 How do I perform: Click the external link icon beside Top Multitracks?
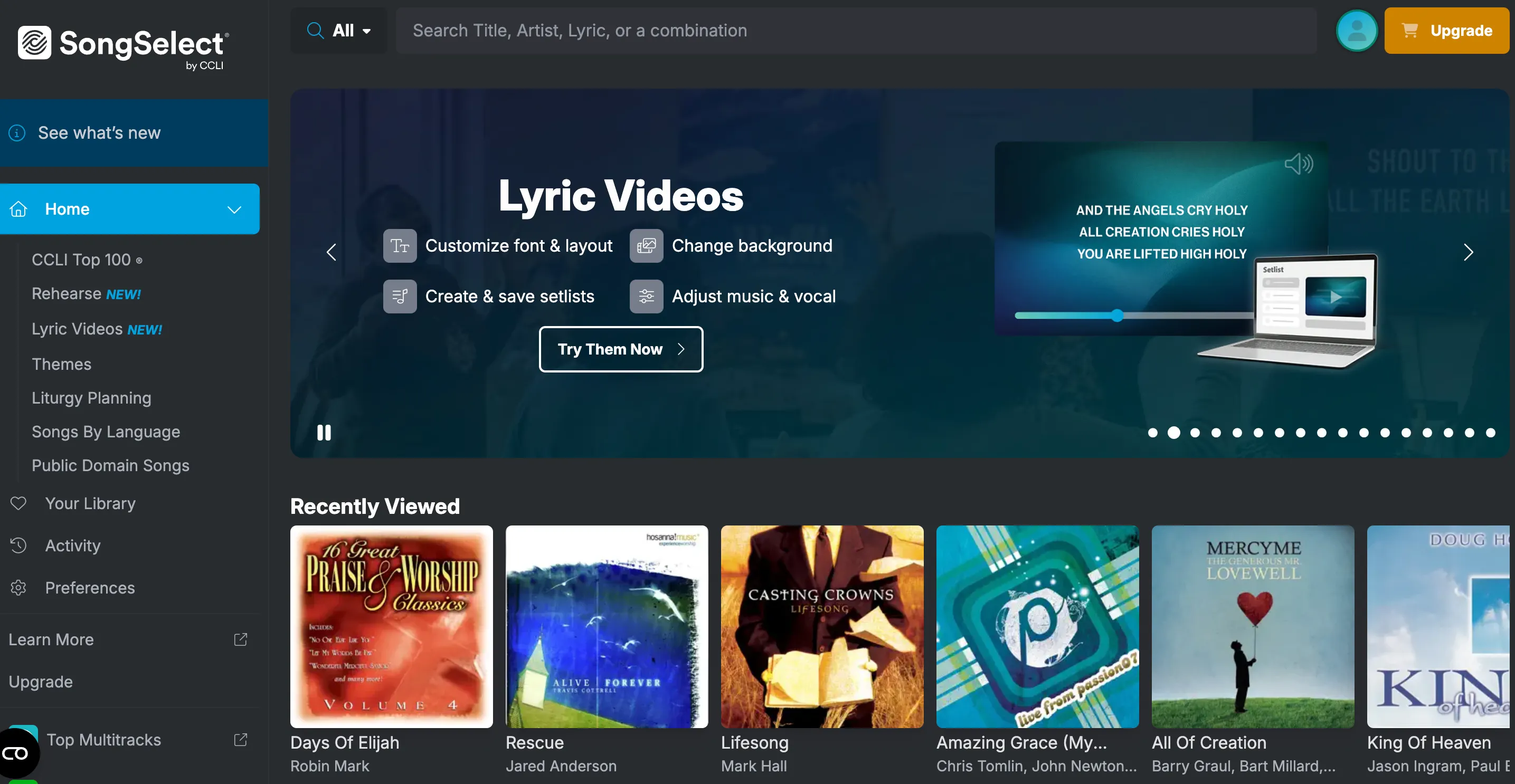(241, 739)
